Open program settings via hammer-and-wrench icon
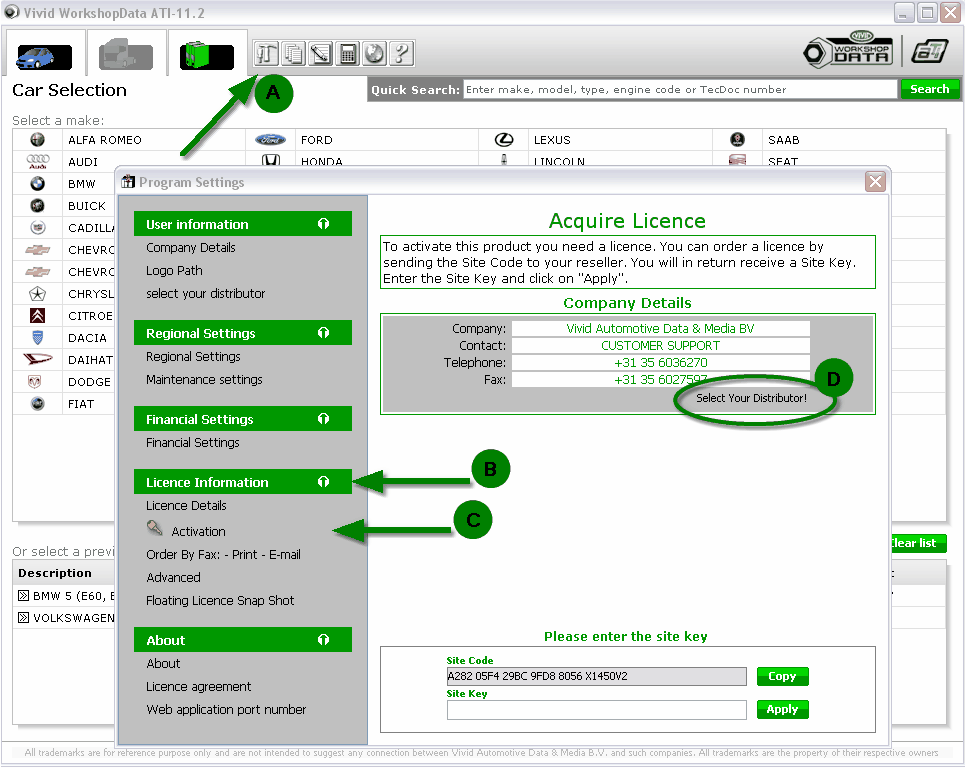This screenshot has height=768, width=965. click(x=266, y=54)
